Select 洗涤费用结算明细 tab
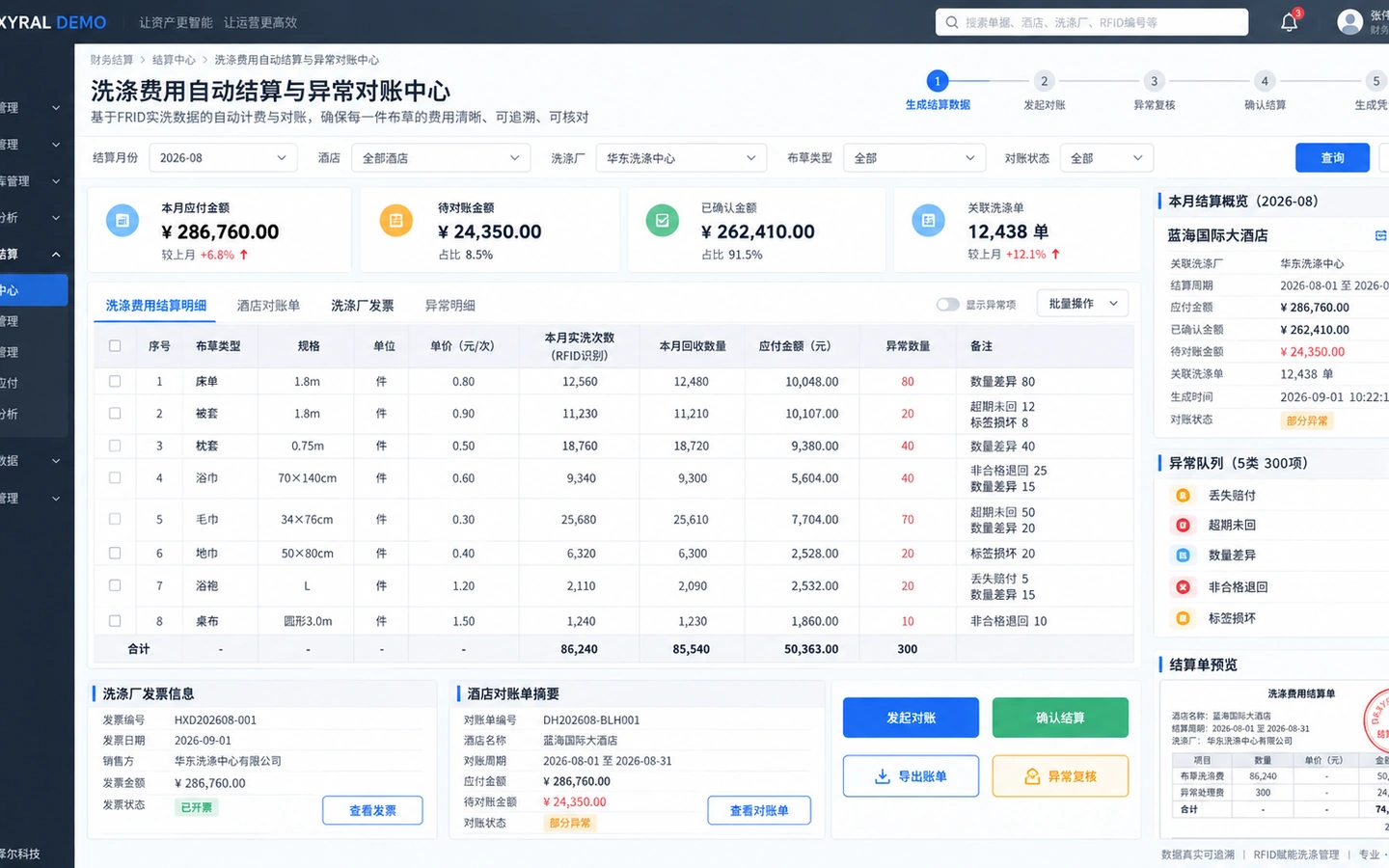The width and height of the screenshot is (1389, 868). pos(156,306)
